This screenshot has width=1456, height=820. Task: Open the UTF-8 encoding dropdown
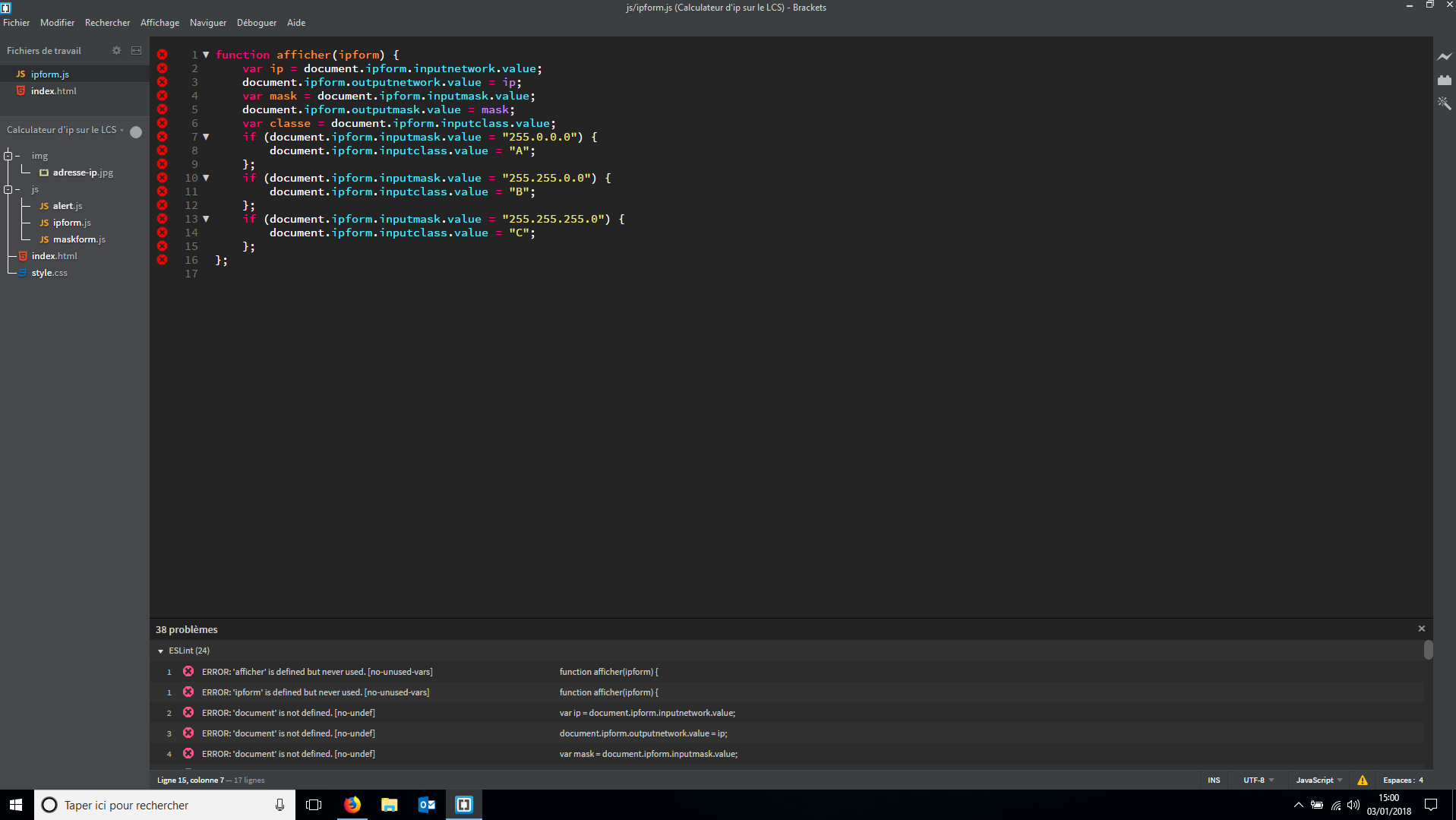coord(1258,780)
